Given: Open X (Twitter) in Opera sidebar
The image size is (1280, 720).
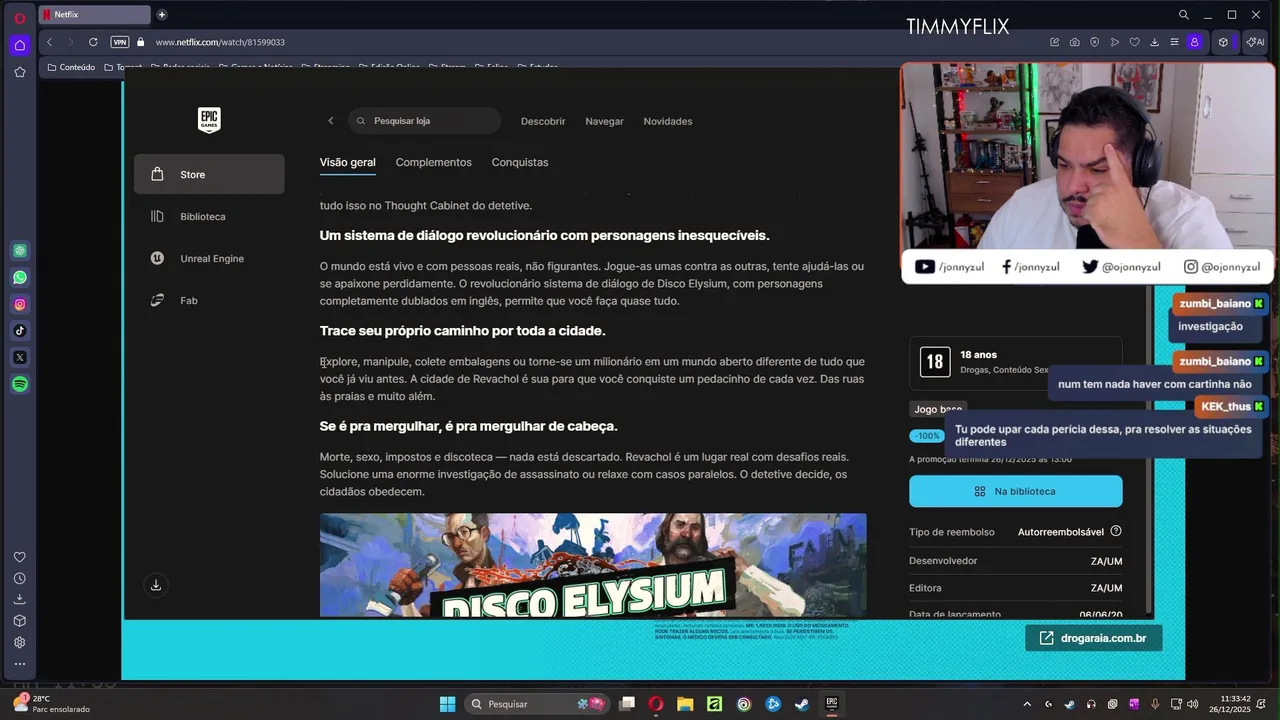Looking at the screenshot, I should (x=20, y=357).
